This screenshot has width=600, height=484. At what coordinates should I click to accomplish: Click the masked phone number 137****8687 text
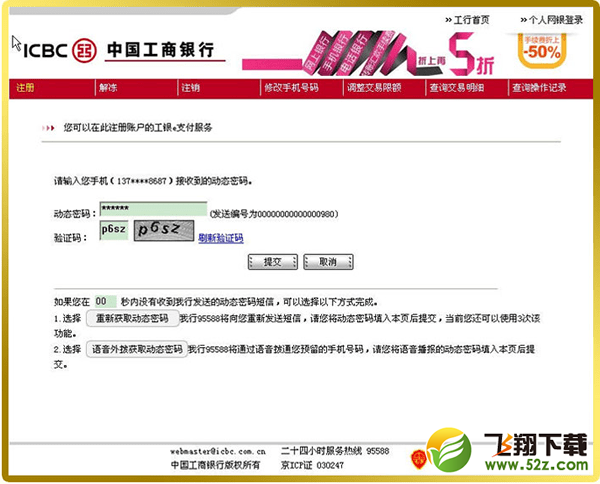click(x=142, y=181)
